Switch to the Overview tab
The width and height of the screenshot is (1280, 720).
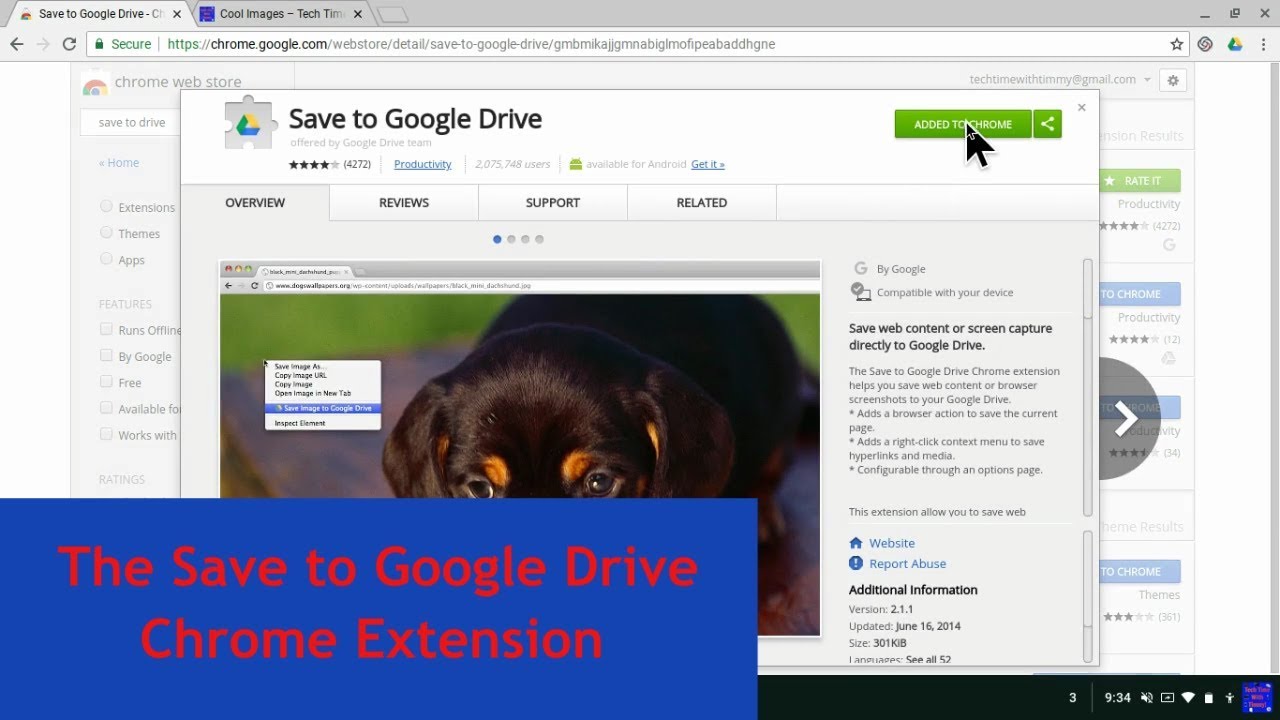tap(255, 202)
